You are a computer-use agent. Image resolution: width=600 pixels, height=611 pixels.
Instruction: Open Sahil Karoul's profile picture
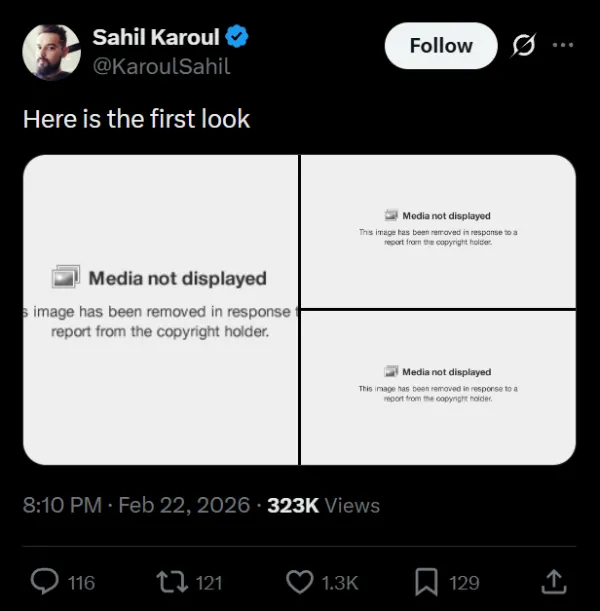(51, 52)
